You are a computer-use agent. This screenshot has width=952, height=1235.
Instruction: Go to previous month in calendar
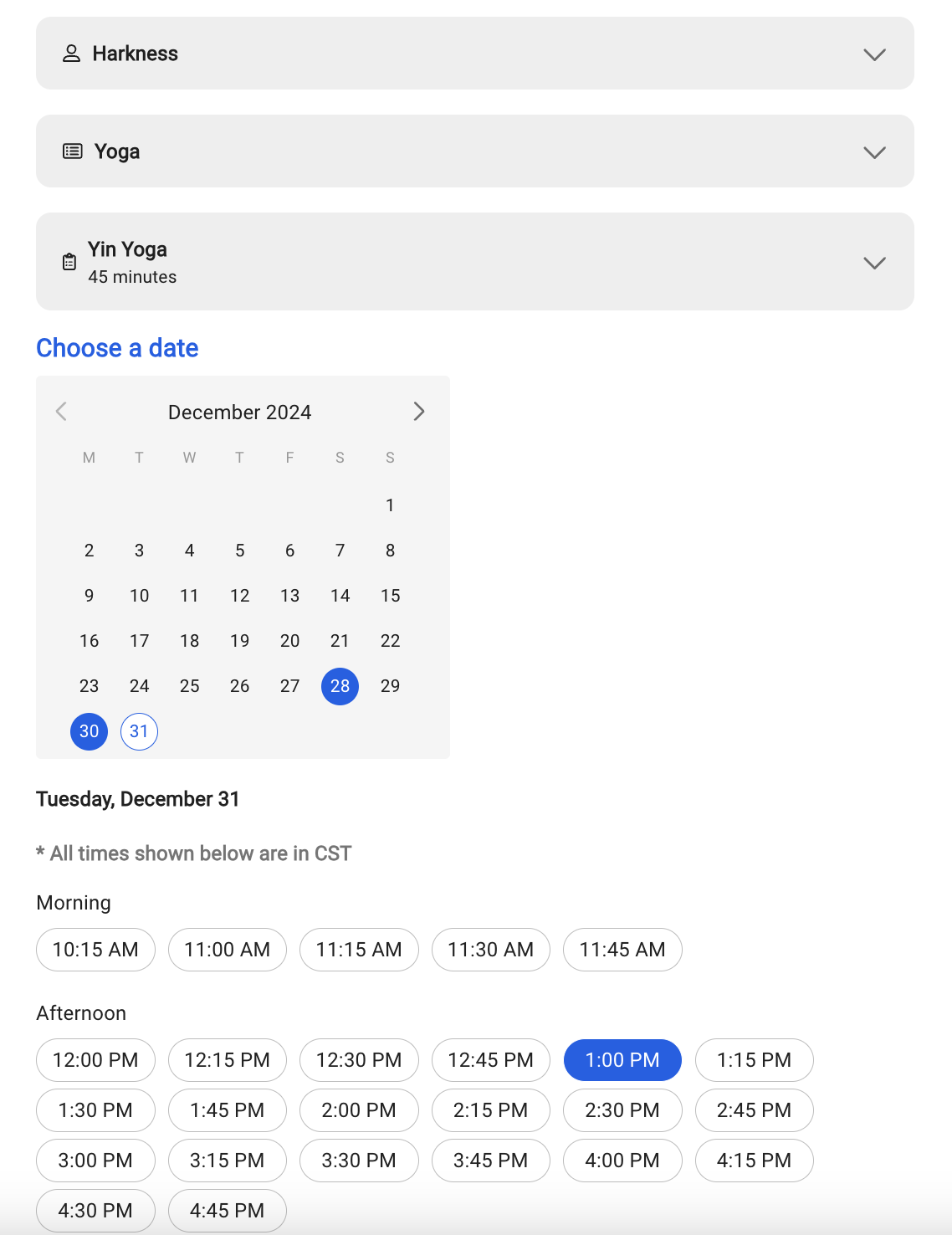[x=61, y=412]
